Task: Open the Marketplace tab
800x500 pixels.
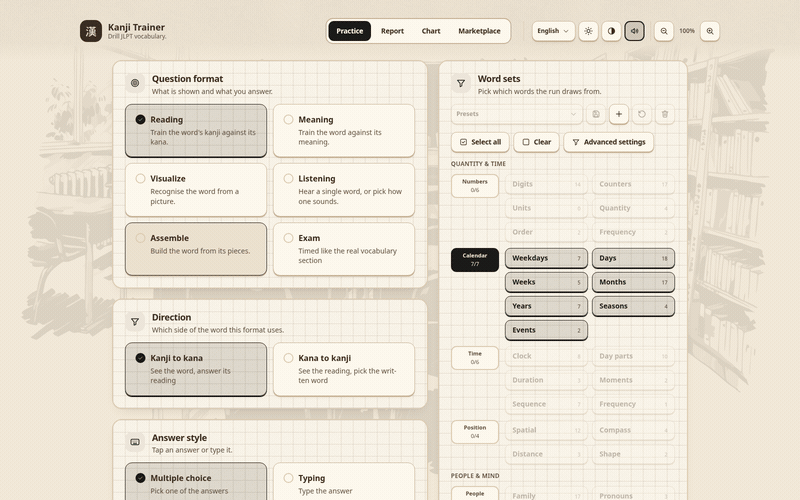Action: 479,31
